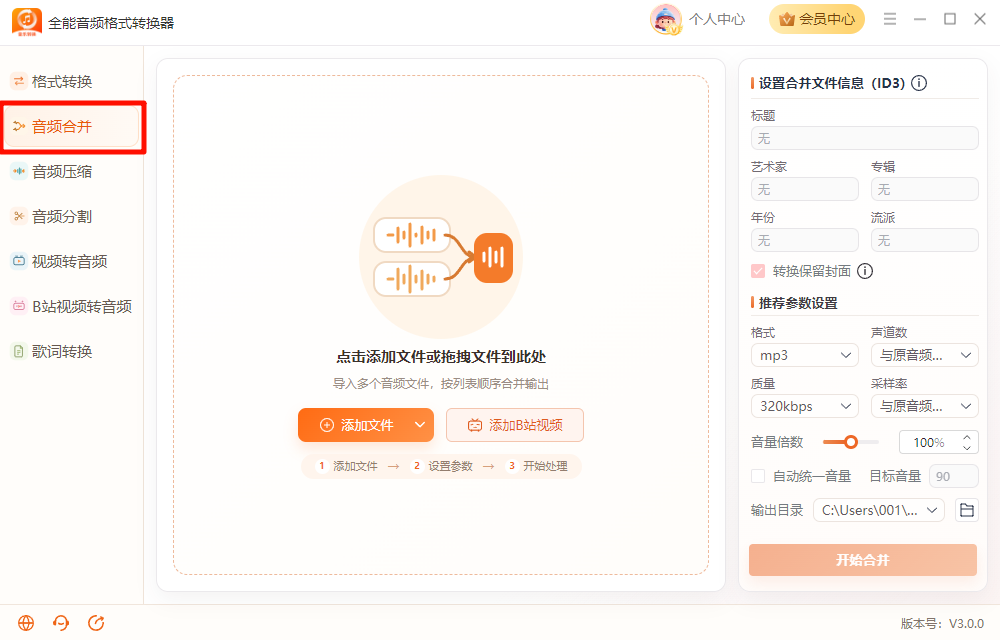Screen dimensions: 1000x640
Task: Click the 标题 input field
Action: 864,138
